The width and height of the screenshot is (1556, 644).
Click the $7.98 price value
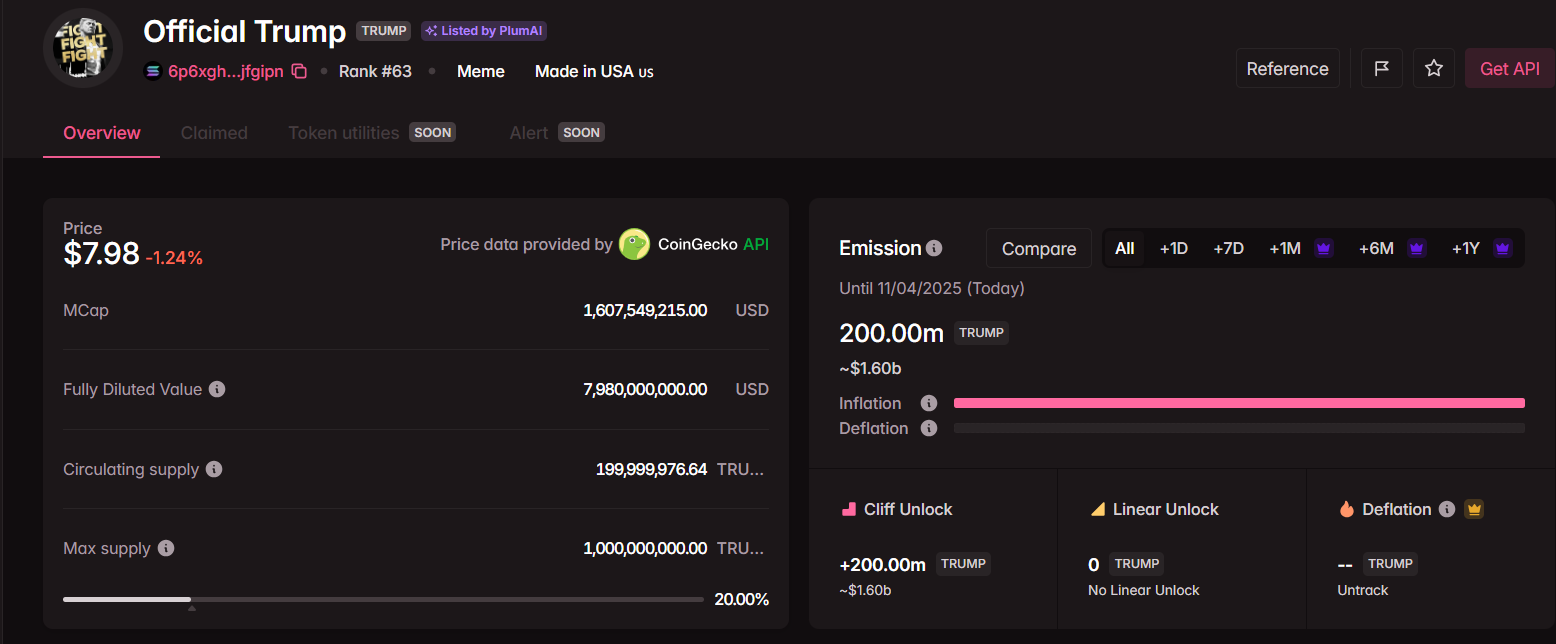pos(101,254)
